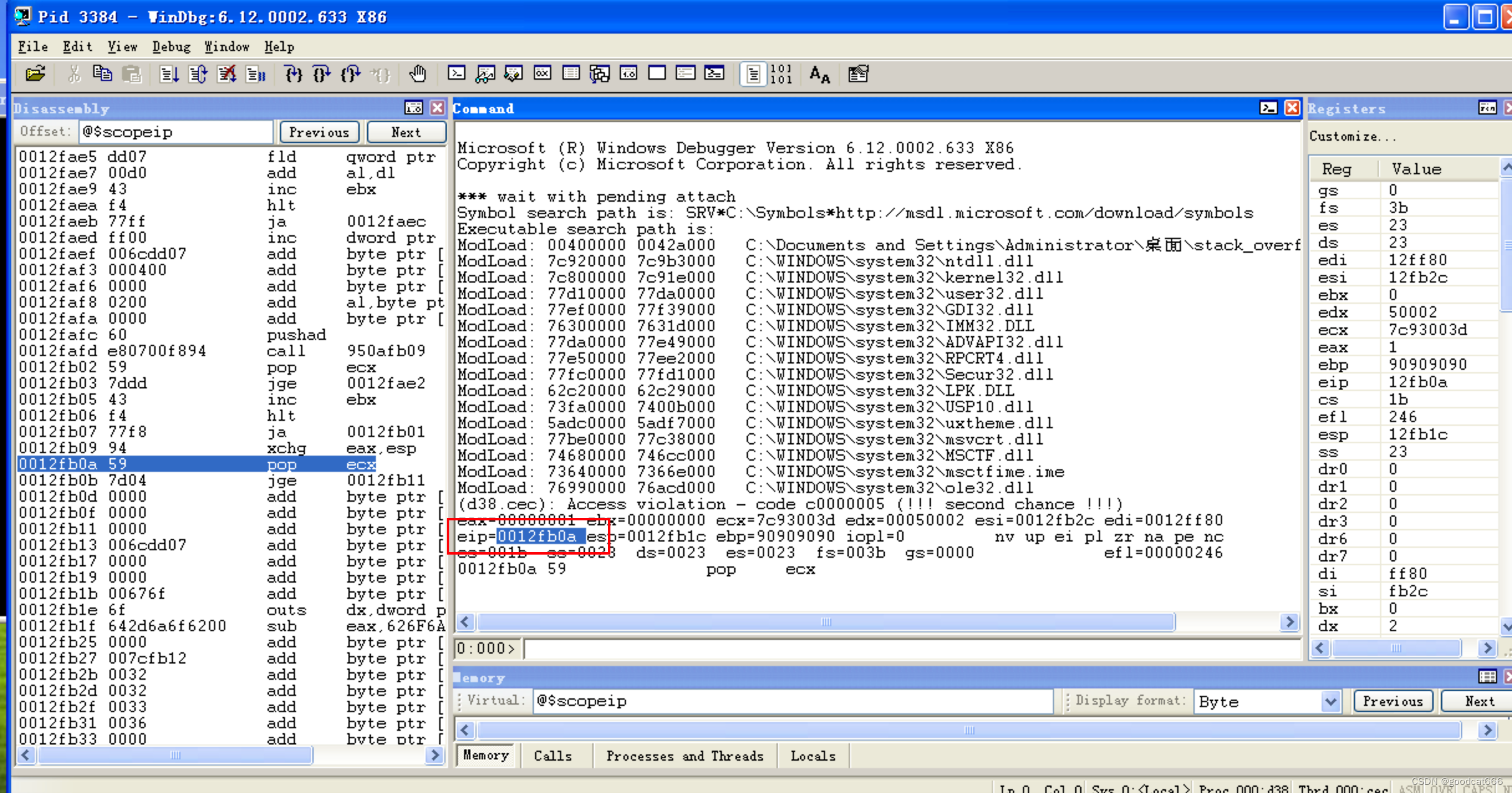Open the Scratch Pad toolbar icon
The image size is (1512, 793).
click(657, 74)
